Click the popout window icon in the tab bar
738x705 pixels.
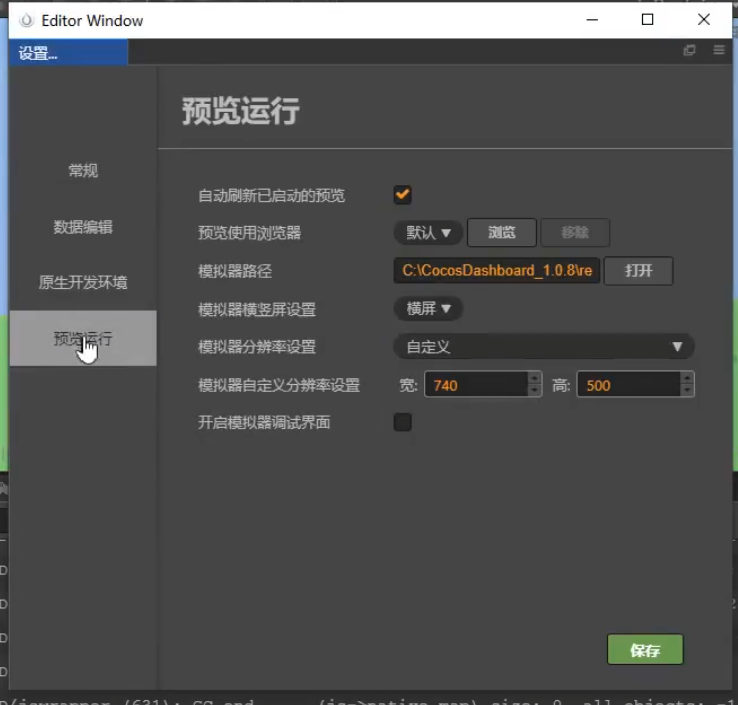[x=690, y=50]
